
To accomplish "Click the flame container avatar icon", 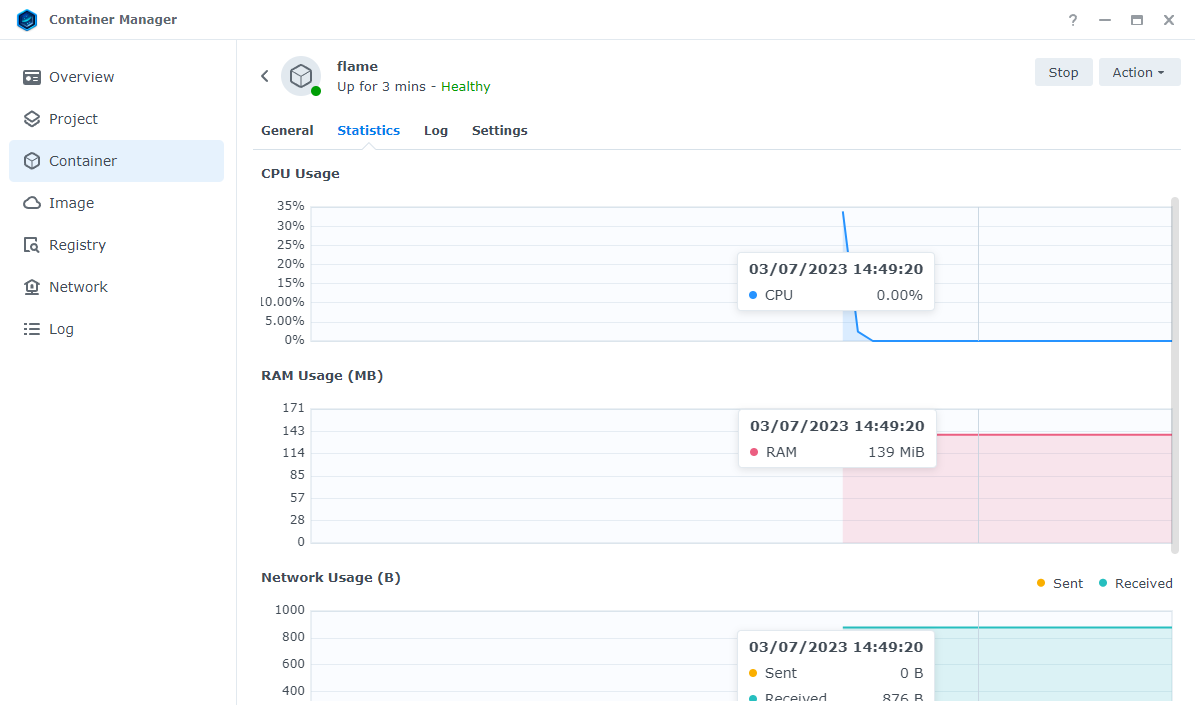I will (x=301, y=75).
